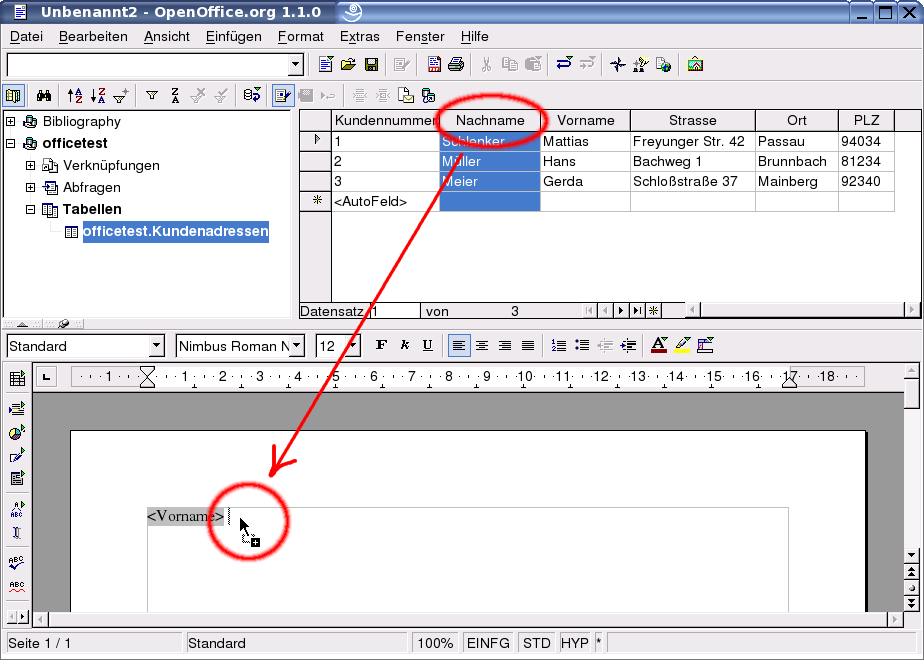This screenshot has height=660, width=924.
Task: Open the font name dropdown list
Action: tap(296, 346)
